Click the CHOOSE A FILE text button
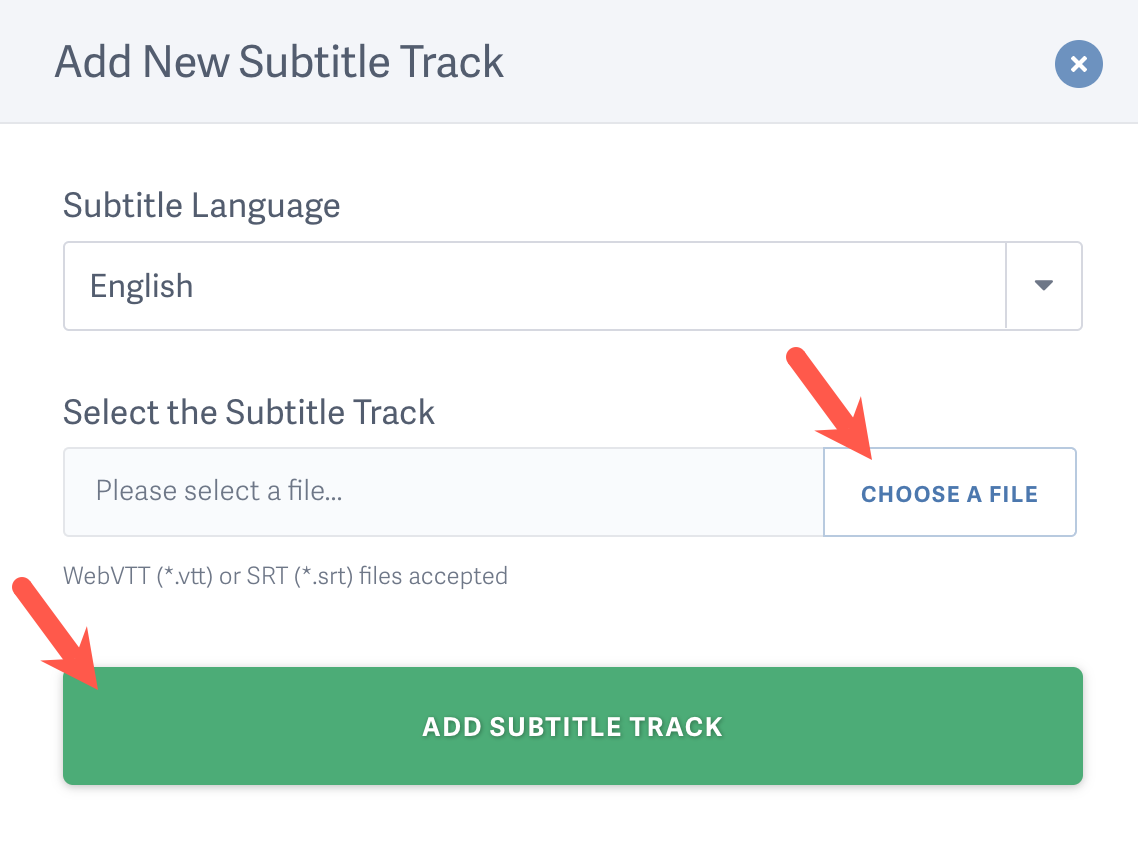Screen dimensions: 1138x854 point(949,492)
